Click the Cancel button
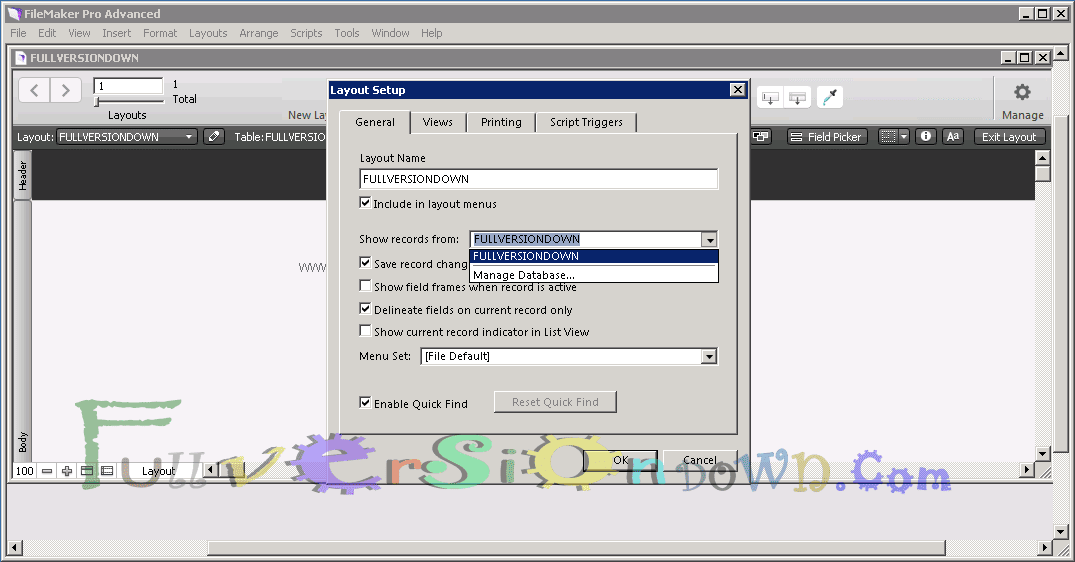 click(700, 460)
